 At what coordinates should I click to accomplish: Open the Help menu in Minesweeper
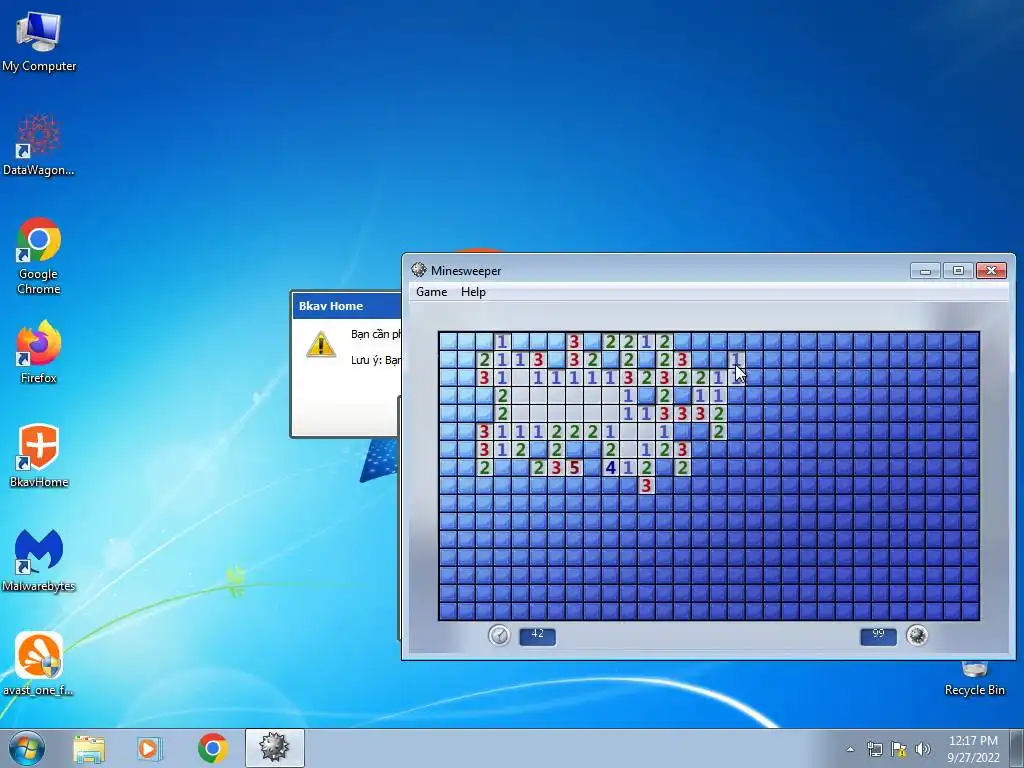[473, 292]
